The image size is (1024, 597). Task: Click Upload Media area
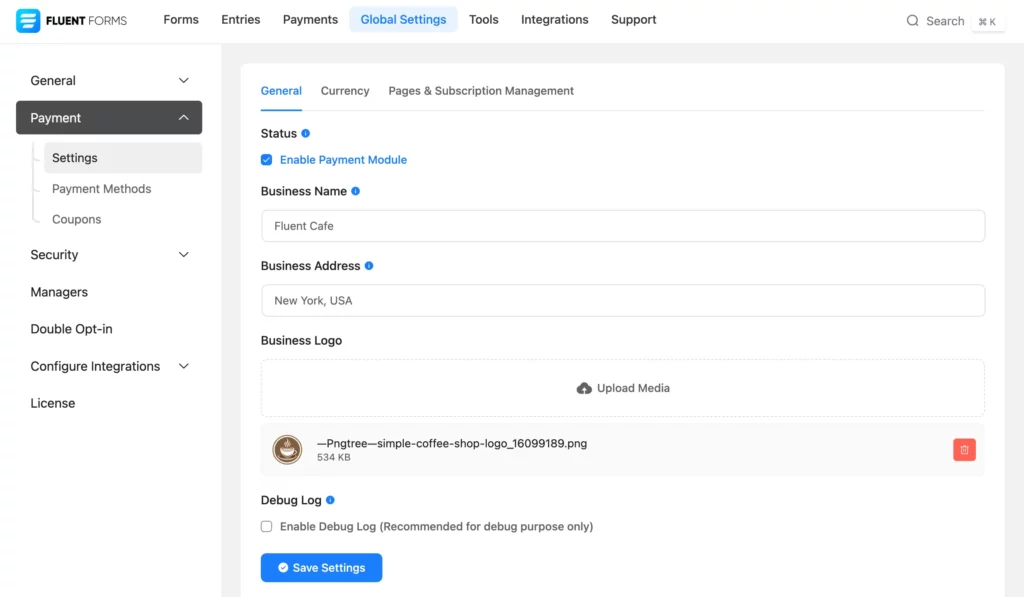622,388
